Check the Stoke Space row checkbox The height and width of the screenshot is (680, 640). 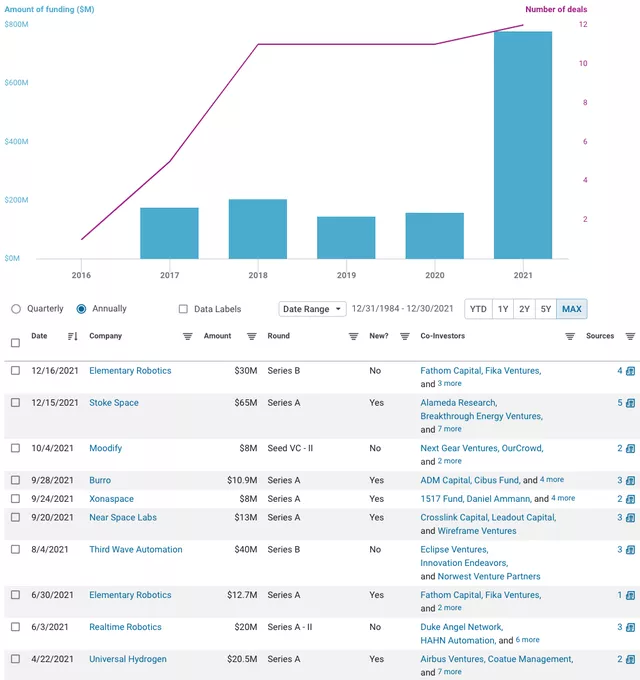(x=16, y=402)
